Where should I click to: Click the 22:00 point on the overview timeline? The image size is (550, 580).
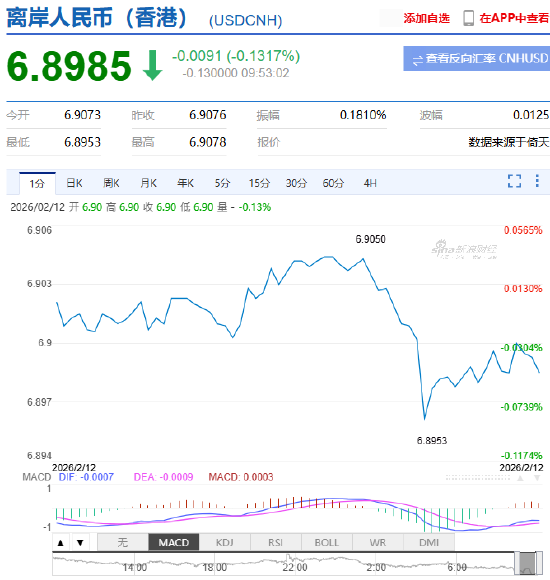point(295,567)
